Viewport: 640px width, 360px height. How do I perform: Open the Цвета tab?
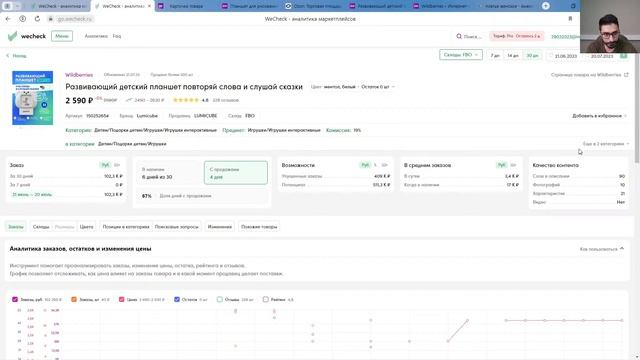87,227
